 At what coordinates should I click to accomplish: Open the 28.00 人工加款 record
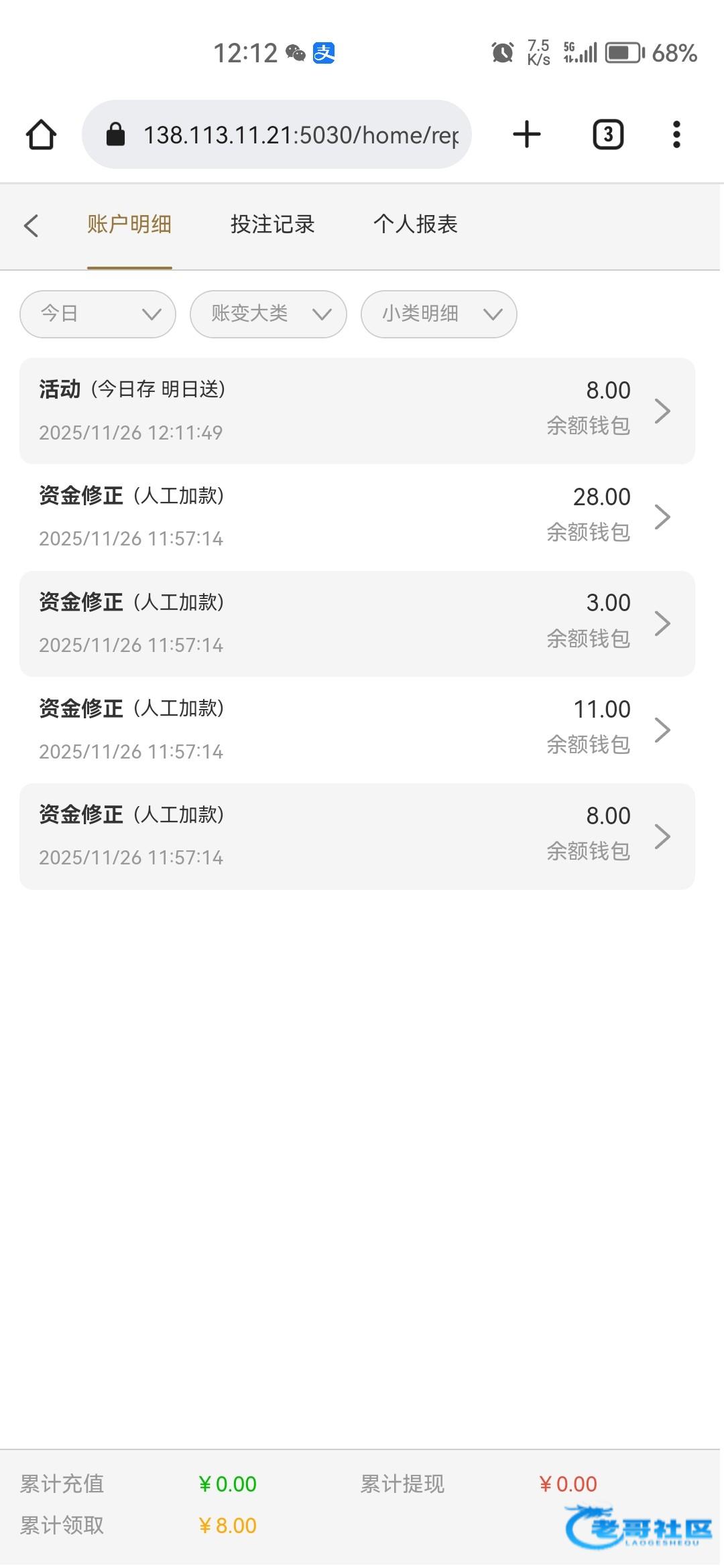pyautogui.click(x=335, y=517)
